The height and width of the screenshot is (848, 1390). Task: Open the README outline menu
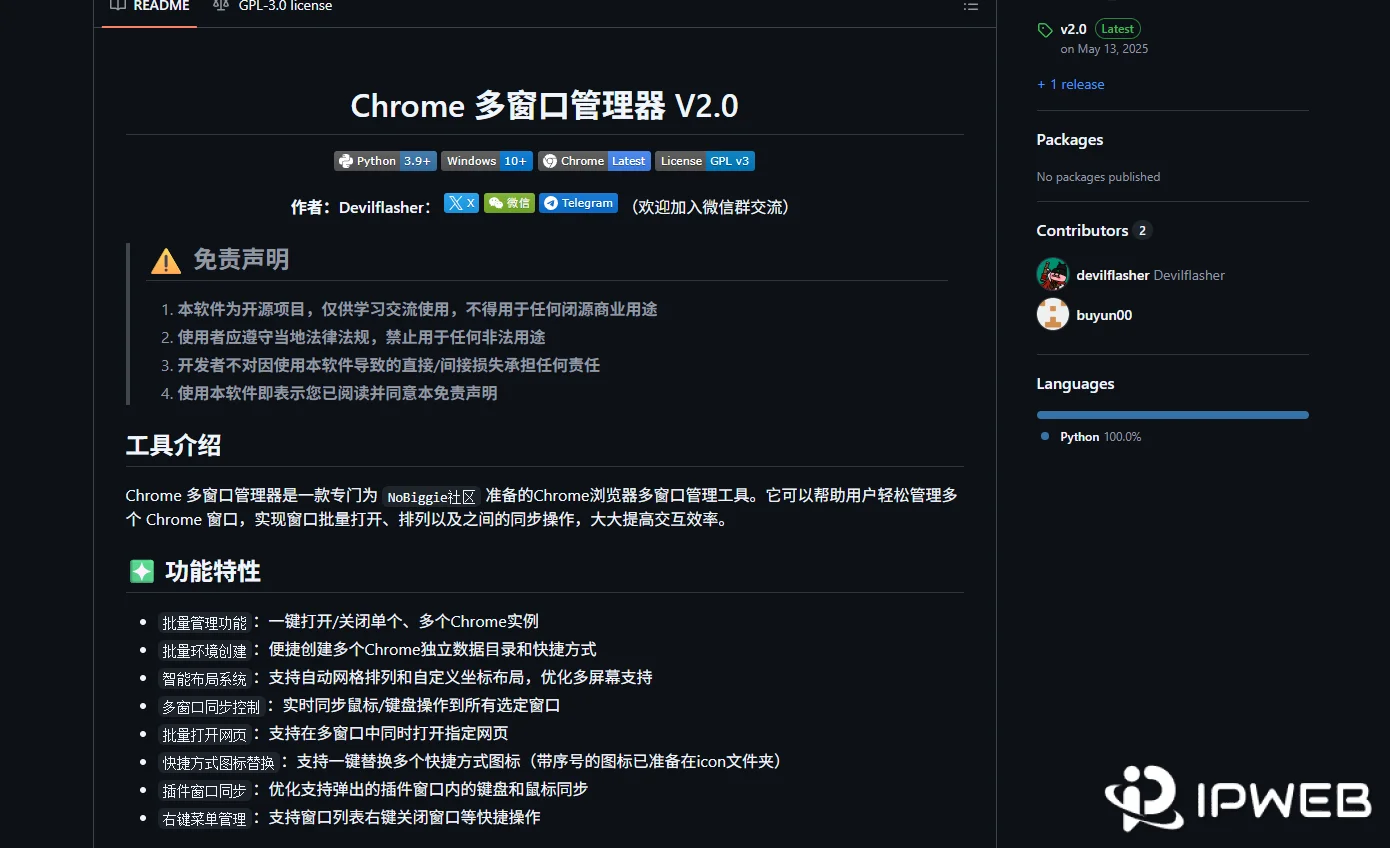pyautogui.click(x=970, y=7)
